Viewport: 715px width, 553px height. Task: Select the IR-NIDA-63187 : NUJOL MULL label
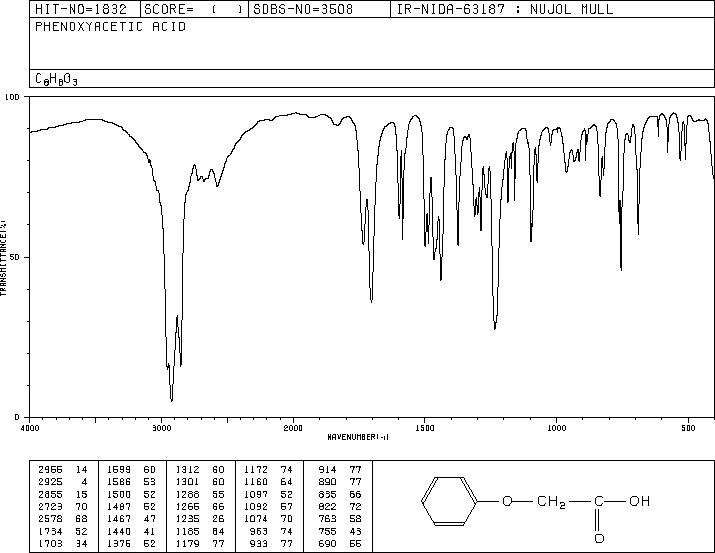click(x=505, y=9)
